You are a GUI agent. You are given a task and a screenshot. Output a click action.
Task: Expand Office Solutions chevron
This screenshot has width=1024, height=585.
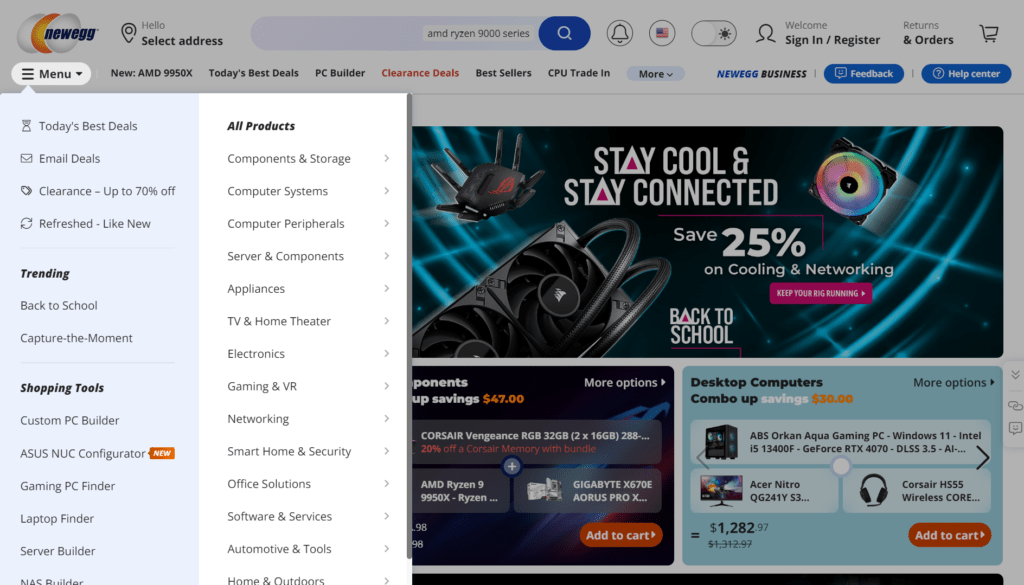pyautogui.click(x=387, y=484)
